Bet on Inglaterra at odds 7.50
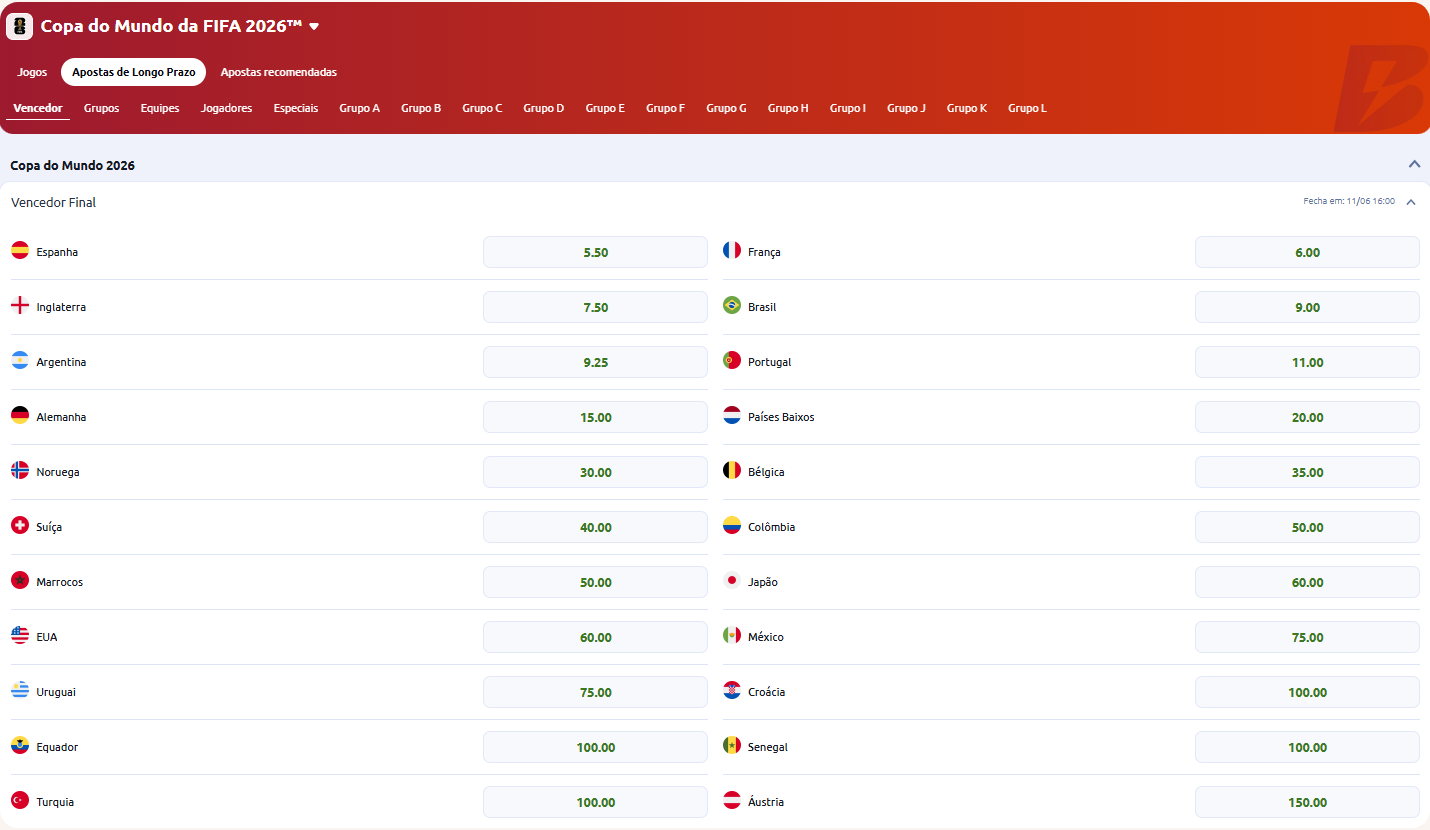The width and height of the screenshot is (1430, 830). (595, 307)
